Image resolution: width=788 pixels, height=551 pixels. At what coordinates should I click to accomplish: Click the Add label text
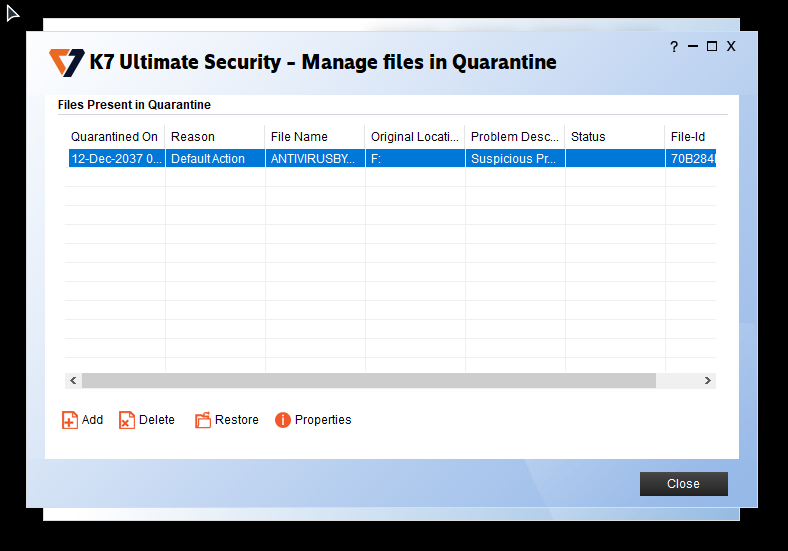(x=92, y=420)
